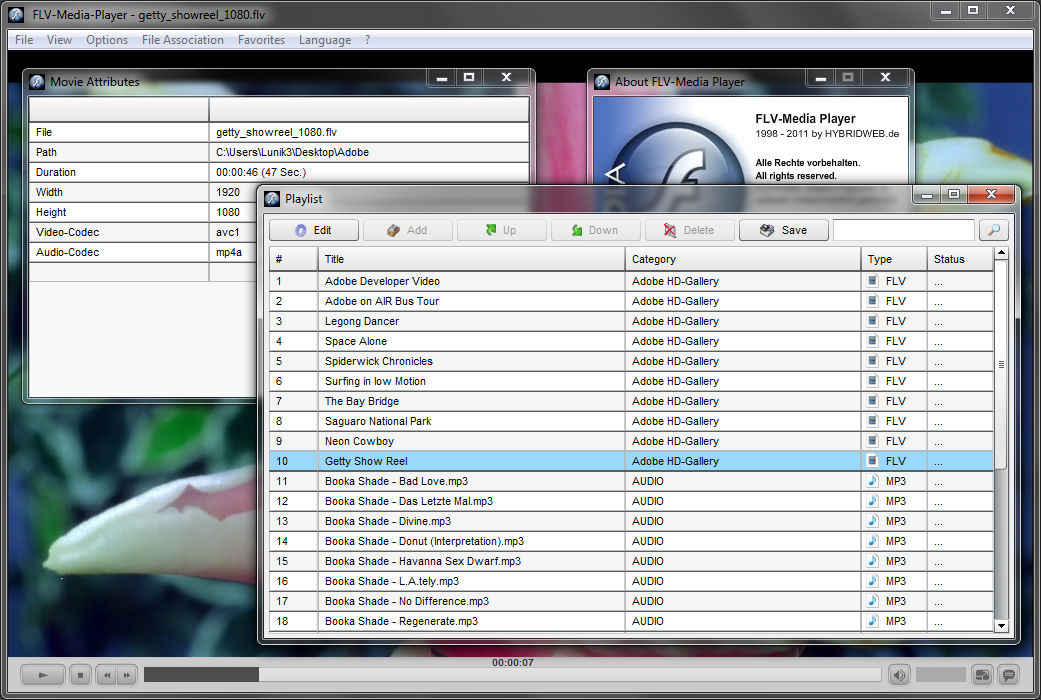Click the speech bubble icon button
The height and width of the screenshot is (700, 1041).
[1009, 675]
